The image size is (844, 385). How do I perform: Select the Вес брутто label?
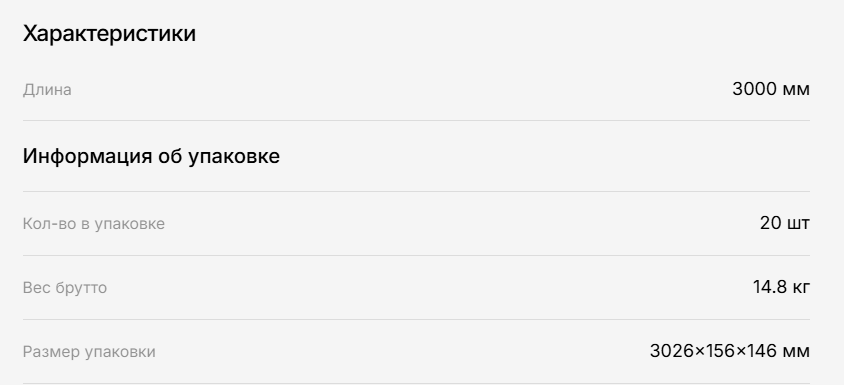click(x=65, y=288)
